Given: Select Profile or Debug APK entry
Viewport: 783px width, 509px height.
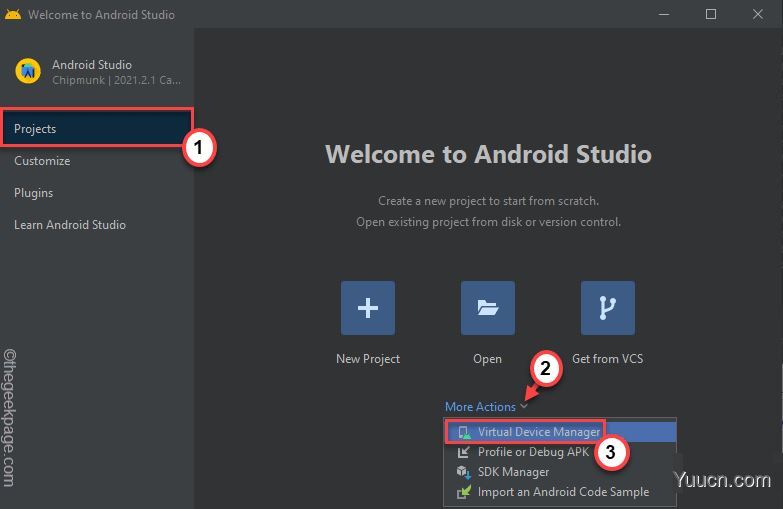Looking at the screenshot, I should click(560, 452).
